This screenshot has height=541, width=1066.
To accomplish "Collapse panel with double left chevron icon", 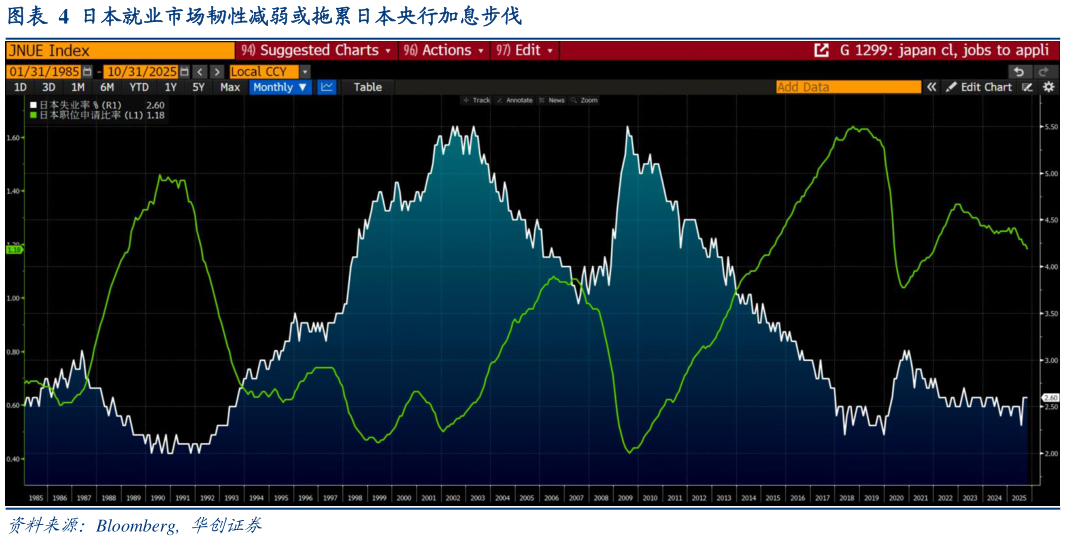I will (931, 87).
